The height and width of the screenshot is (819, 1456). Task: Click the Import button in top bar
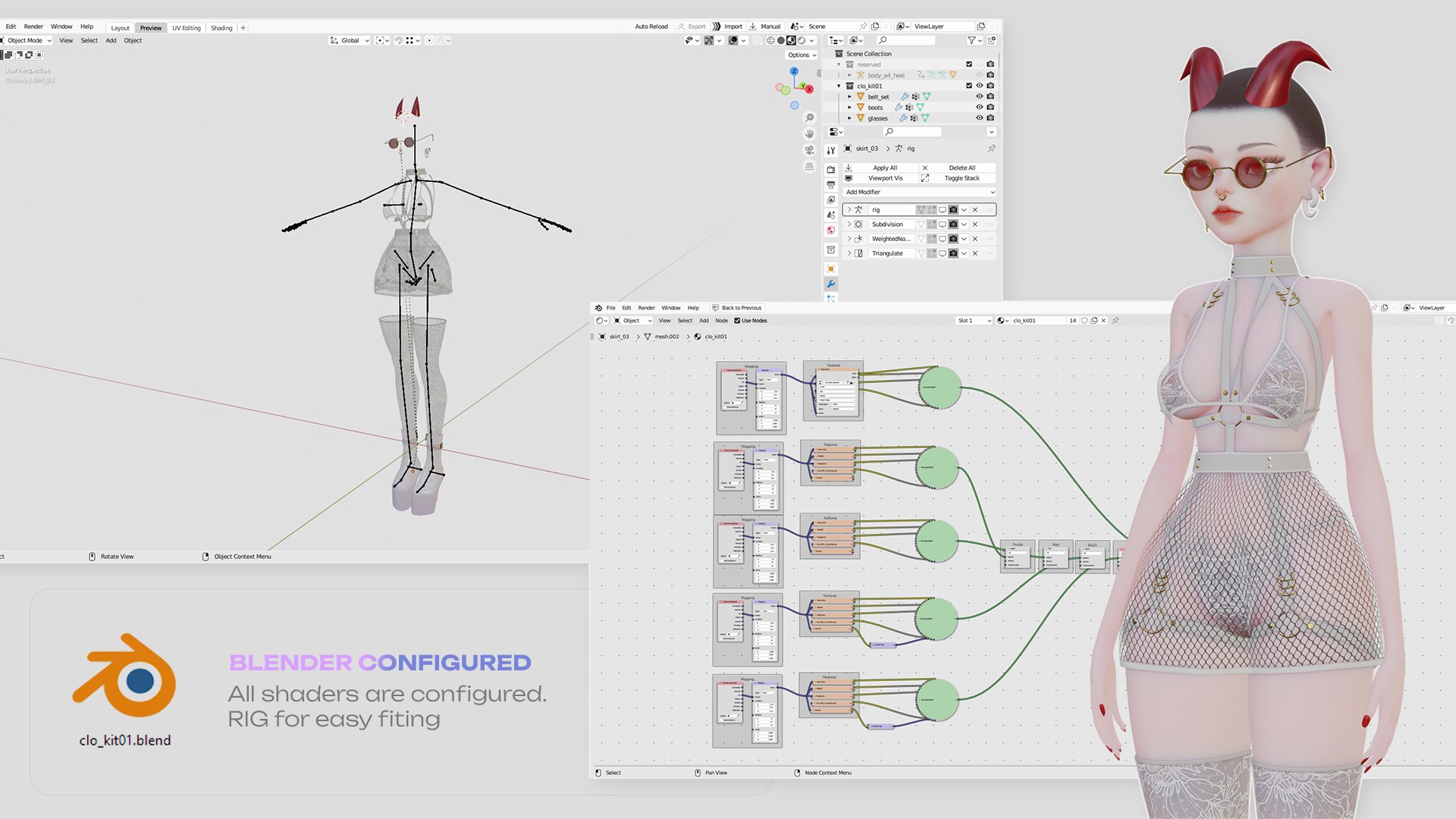pyautogui.click(x=727, y=27)
